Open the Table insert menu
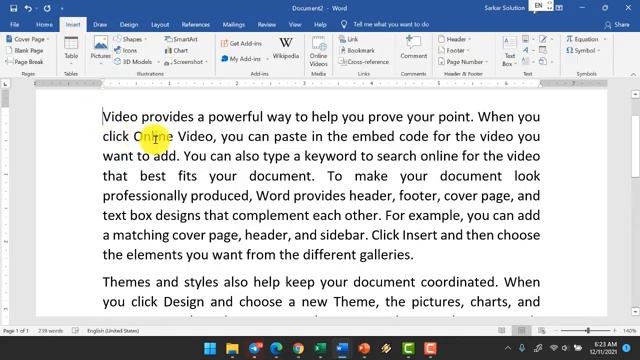 (x=71, y=51)
